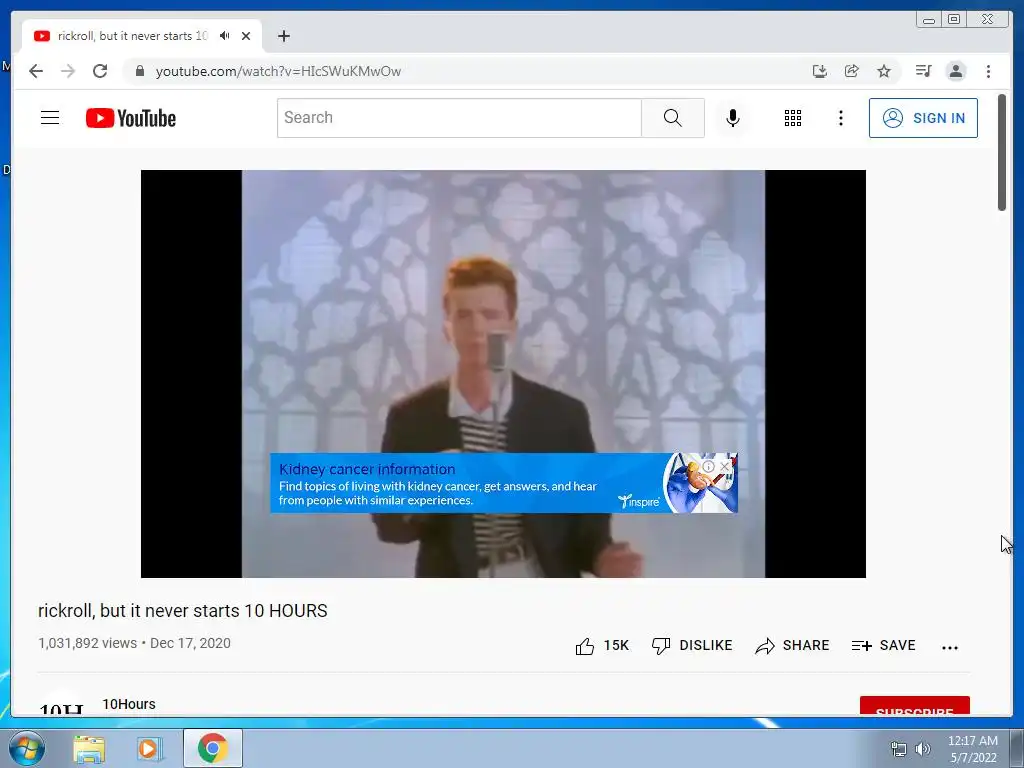Viewport: 1024px width, 768px height.
Task: Click the browser forward arrow
Action: [x=68, y=71]
